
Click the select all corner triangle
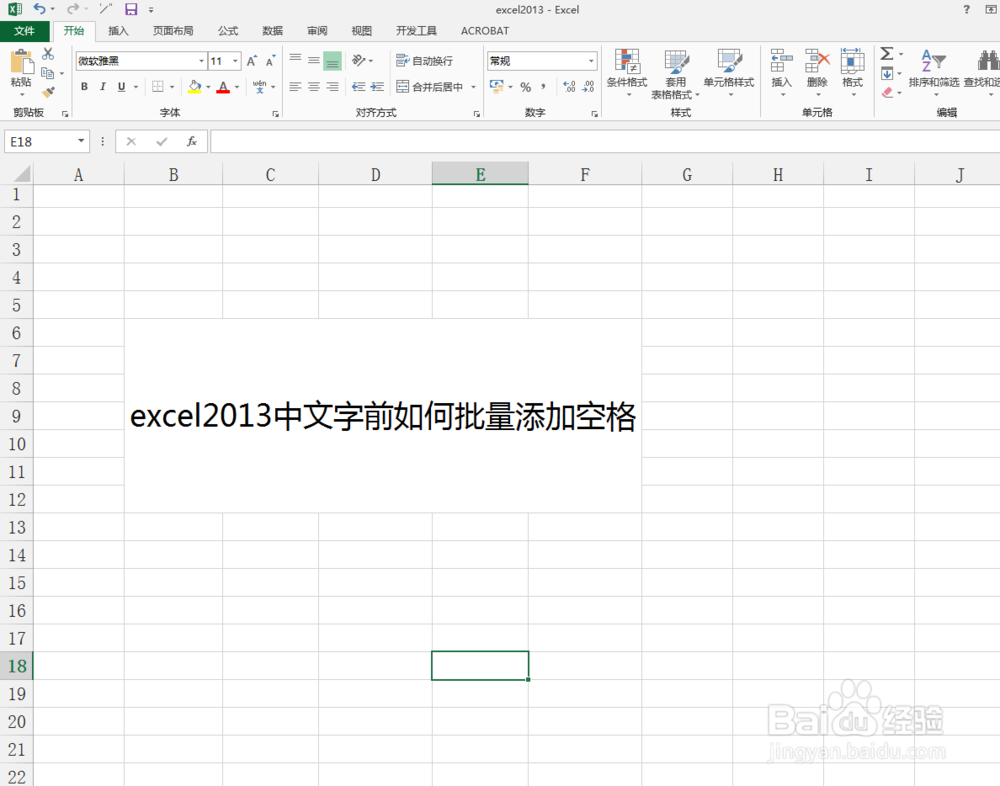(x=21, y=174)
